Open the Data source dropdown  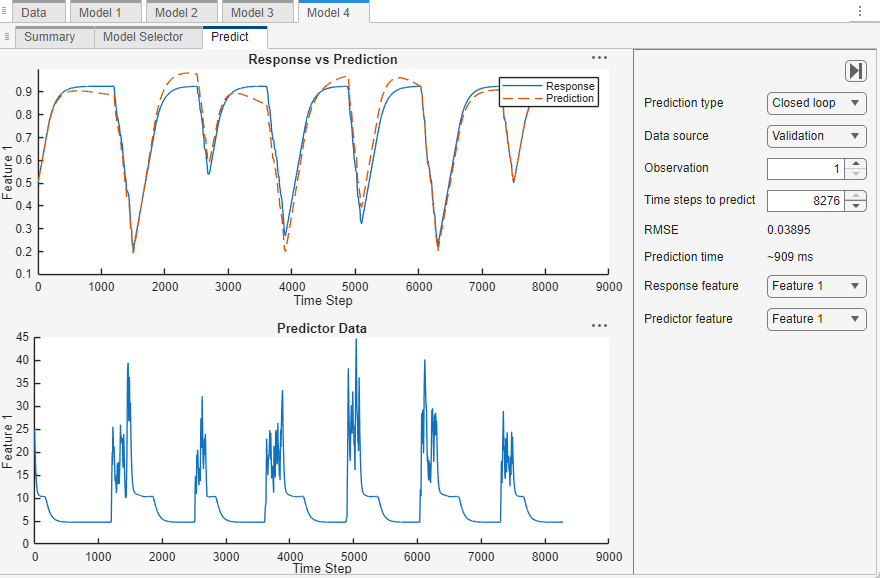click(816, 136)
